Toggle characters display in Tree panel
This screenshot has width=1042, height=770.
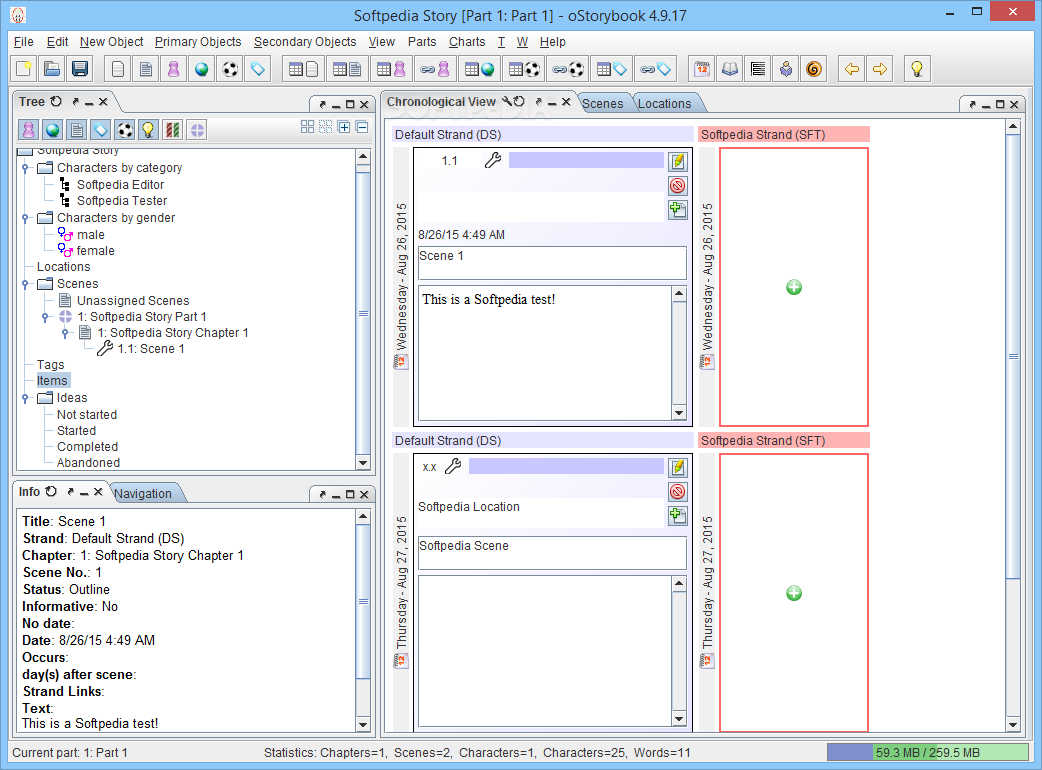[29, 130]
